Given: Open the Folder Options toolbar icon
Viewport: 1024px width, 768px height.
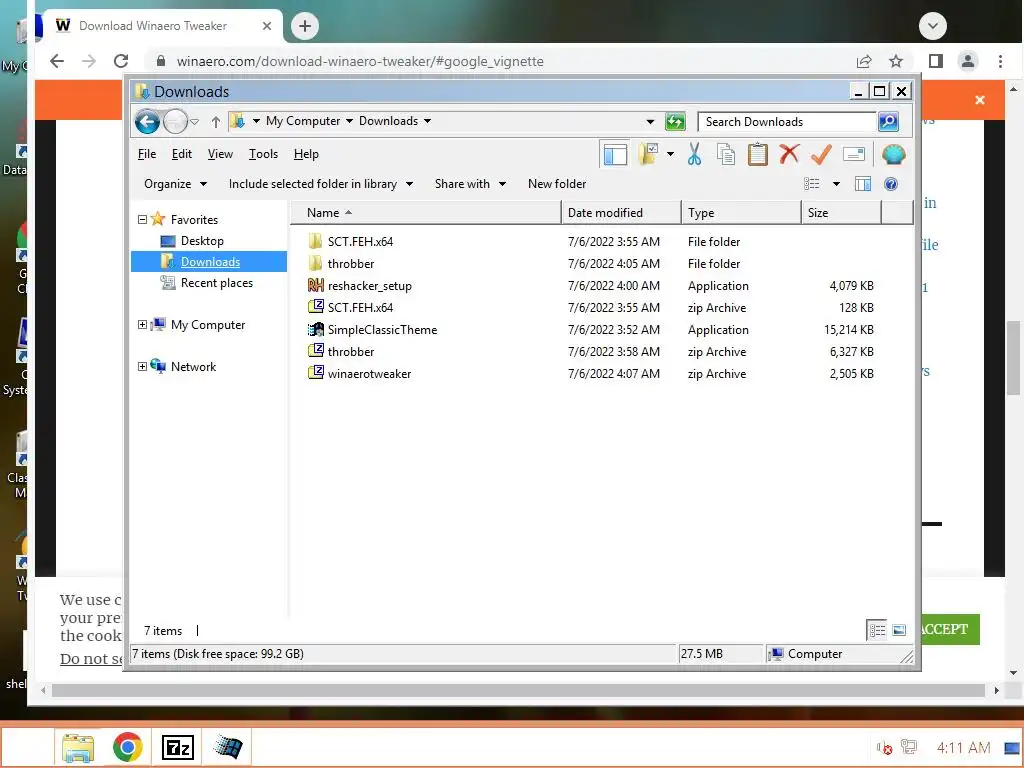Looking at the screenshot, I should pyautogui.click(x=648, y=155).
